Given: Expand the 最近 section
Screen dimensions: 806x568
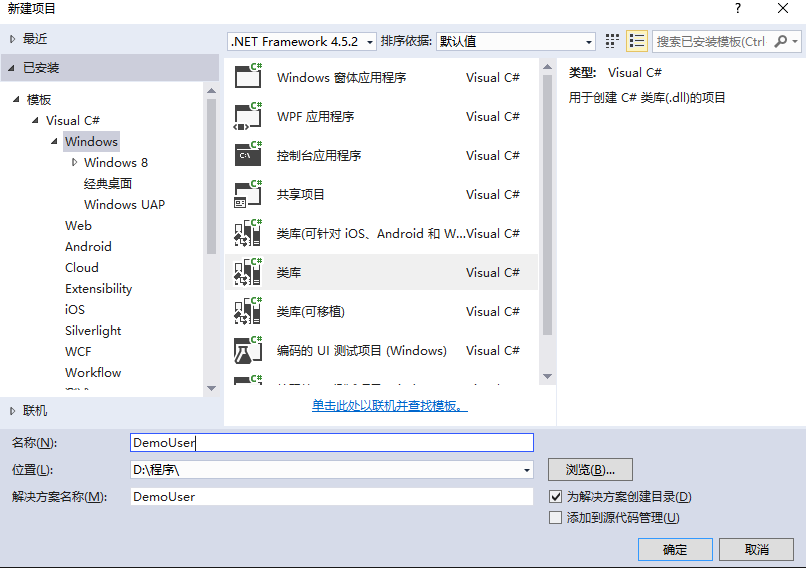Looking at the screenshot, I should [13, 39].
